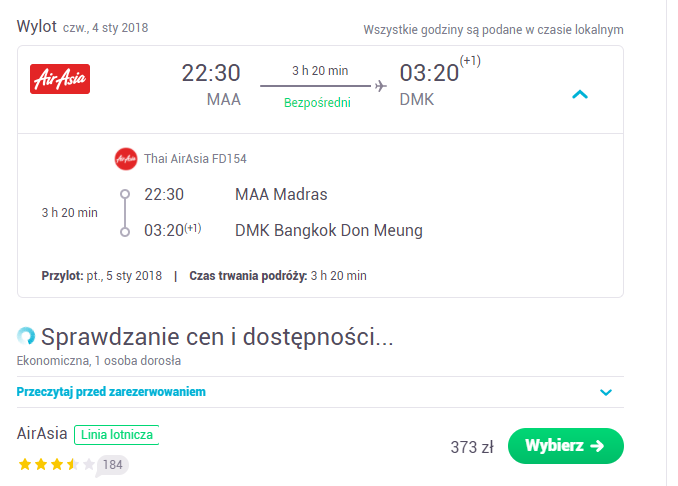Screen dimensions: 678x486
Task: Click the grey fifth rating star
Action: [89, 464]
